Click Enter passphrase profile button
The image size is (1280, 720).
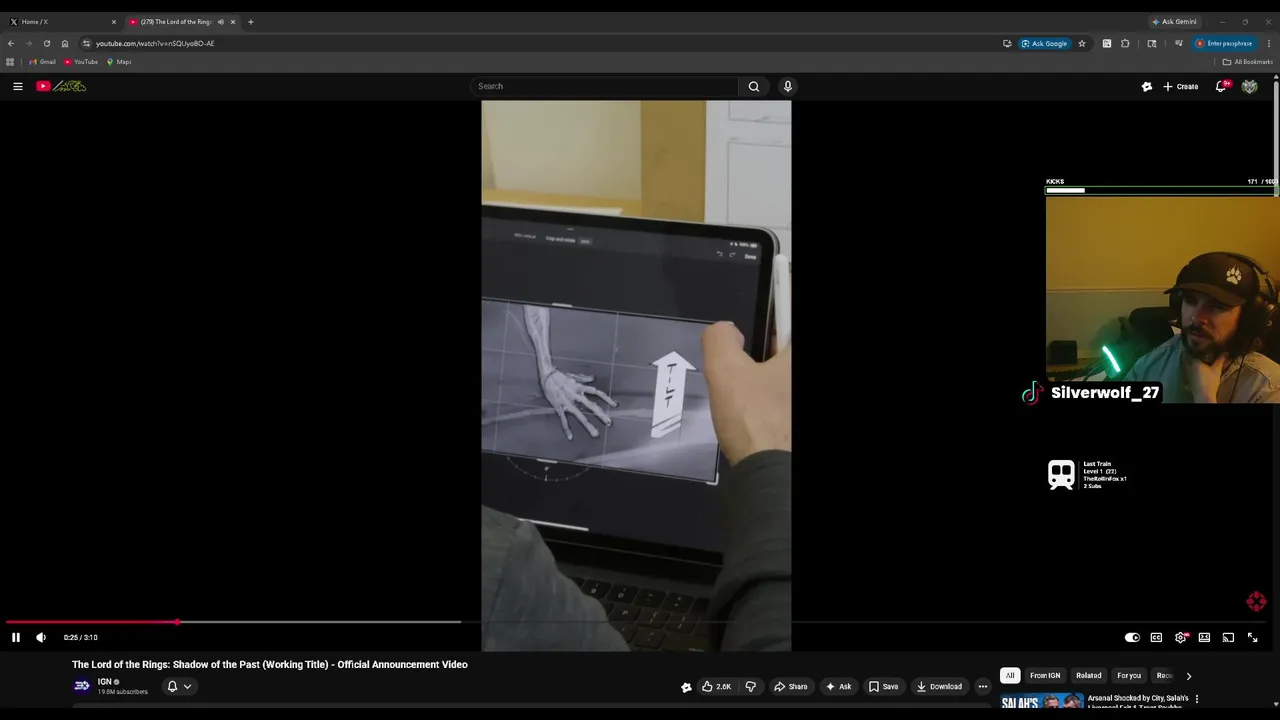pyautogui.click(x=1224, y=43)
